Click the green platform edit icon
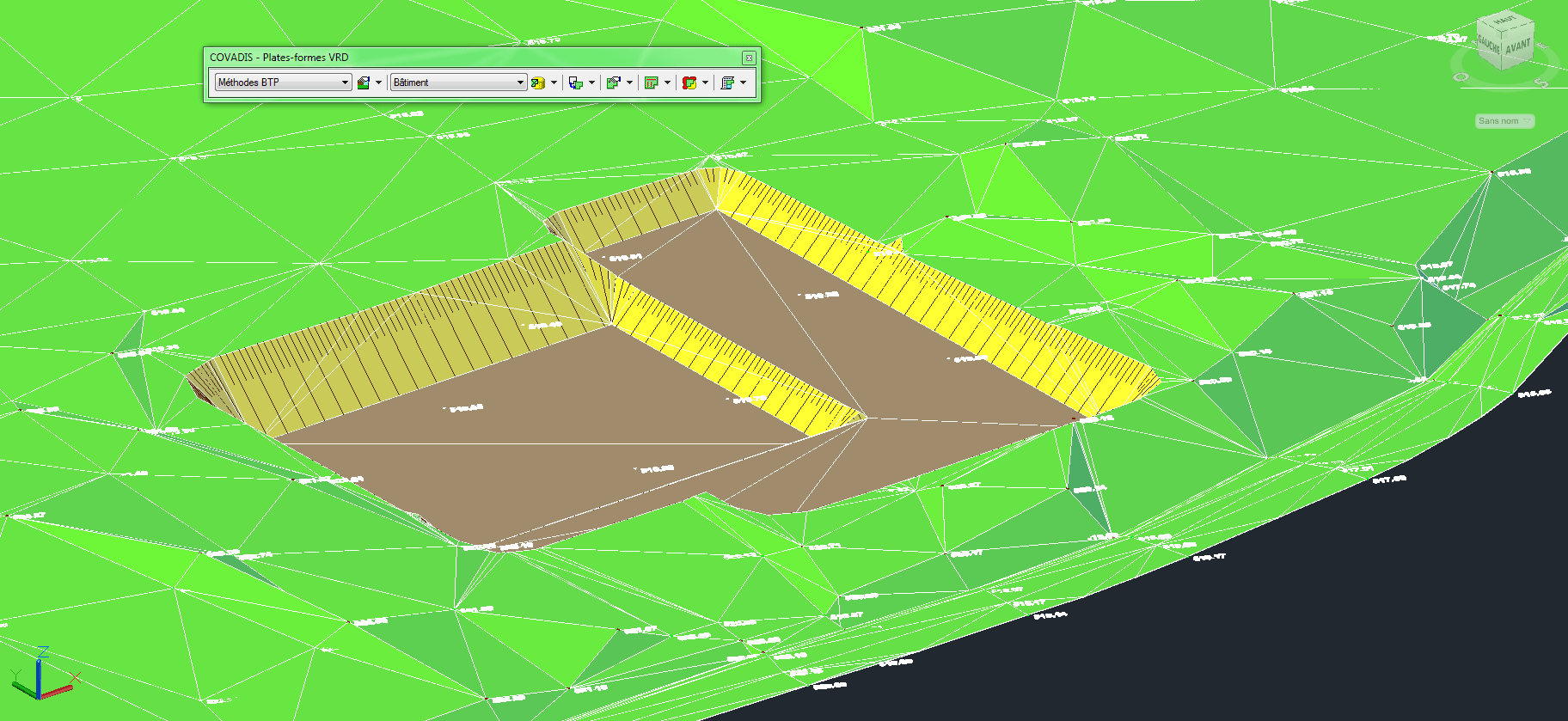Viewport: 1568px width, 721px height. pos(614,82)
